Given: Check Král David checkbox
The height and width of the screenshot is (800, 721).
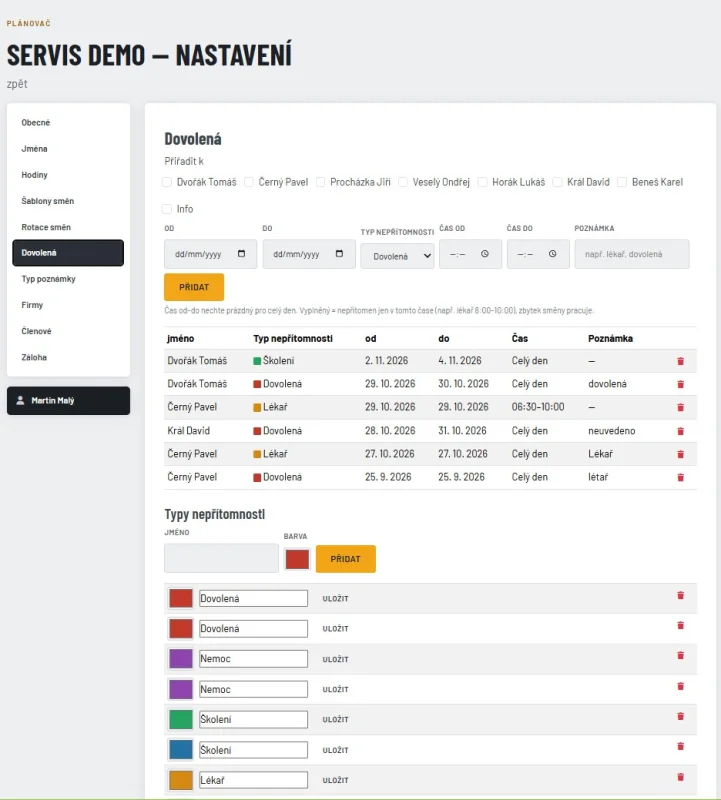Looking at the screenshot, I should [557, 182].
